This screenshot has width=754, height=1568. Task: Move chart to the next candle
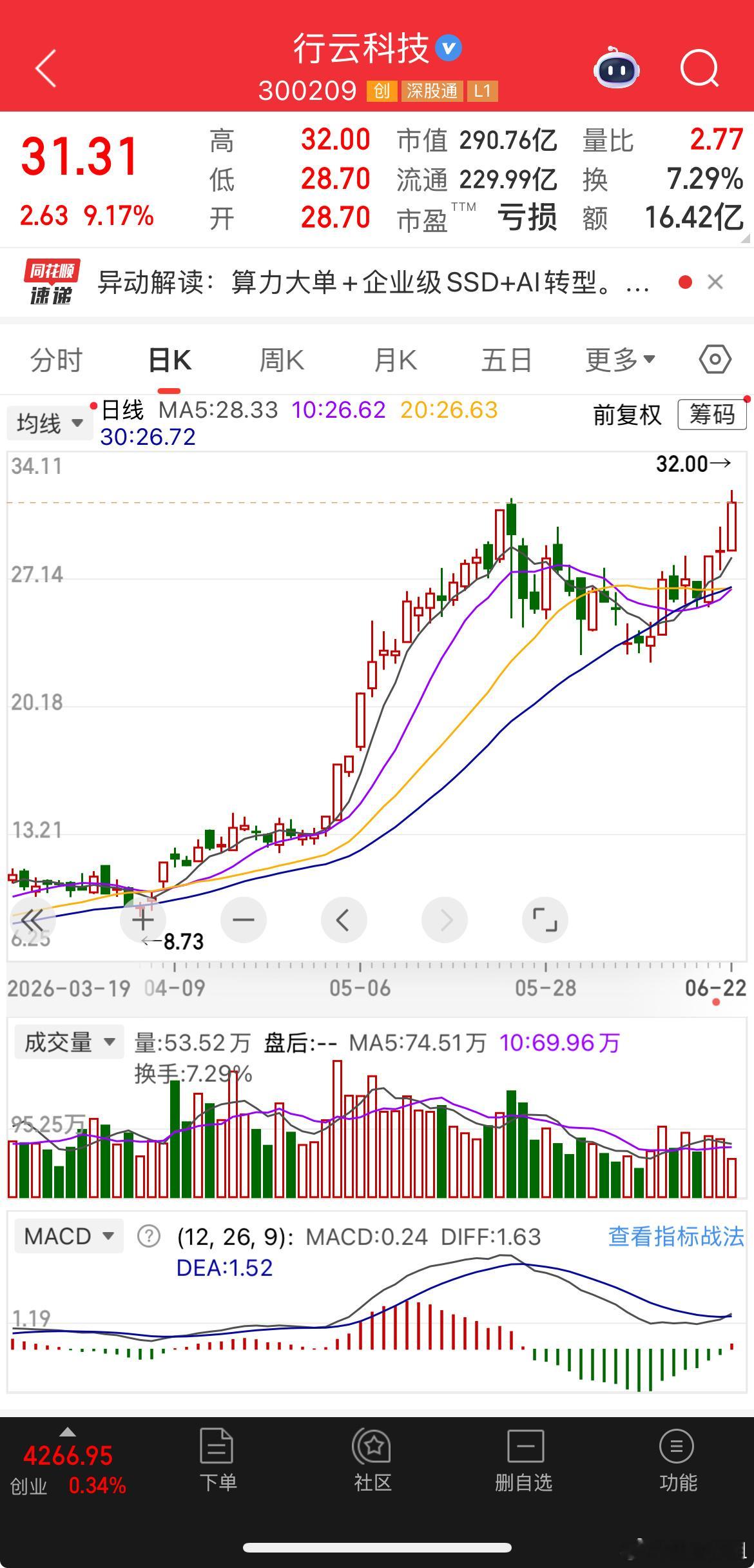pyautogui.click(x=445, y=920)
